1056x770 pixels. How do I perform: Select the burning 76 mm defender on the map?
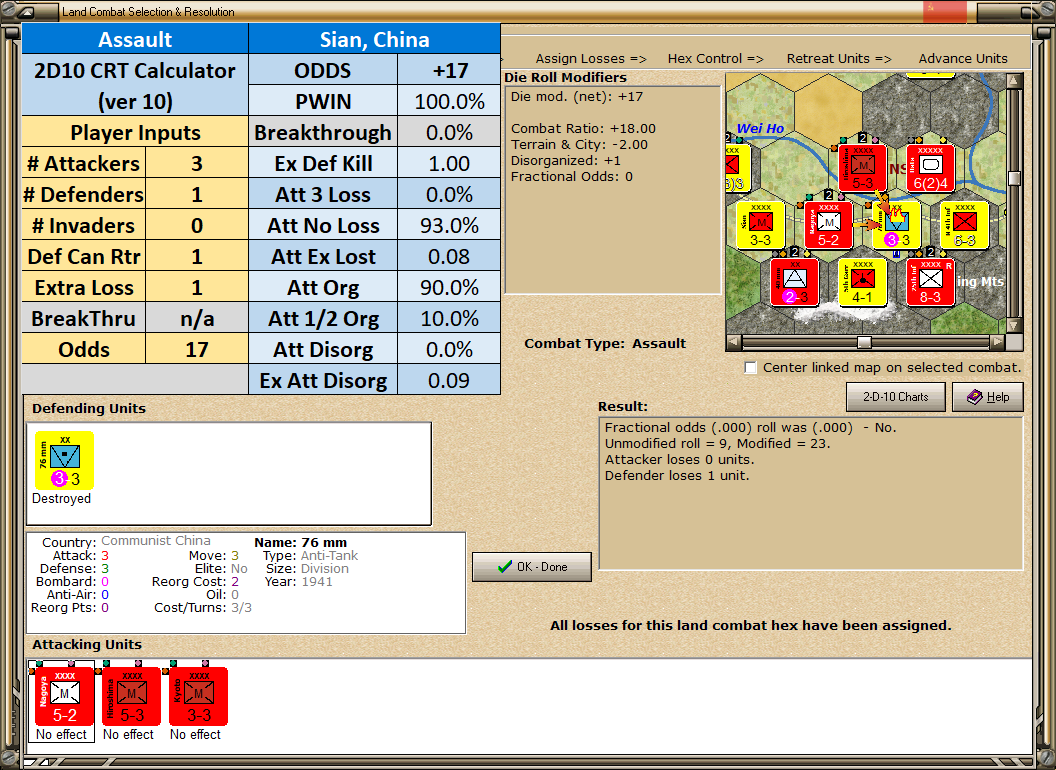pos(896,225)
